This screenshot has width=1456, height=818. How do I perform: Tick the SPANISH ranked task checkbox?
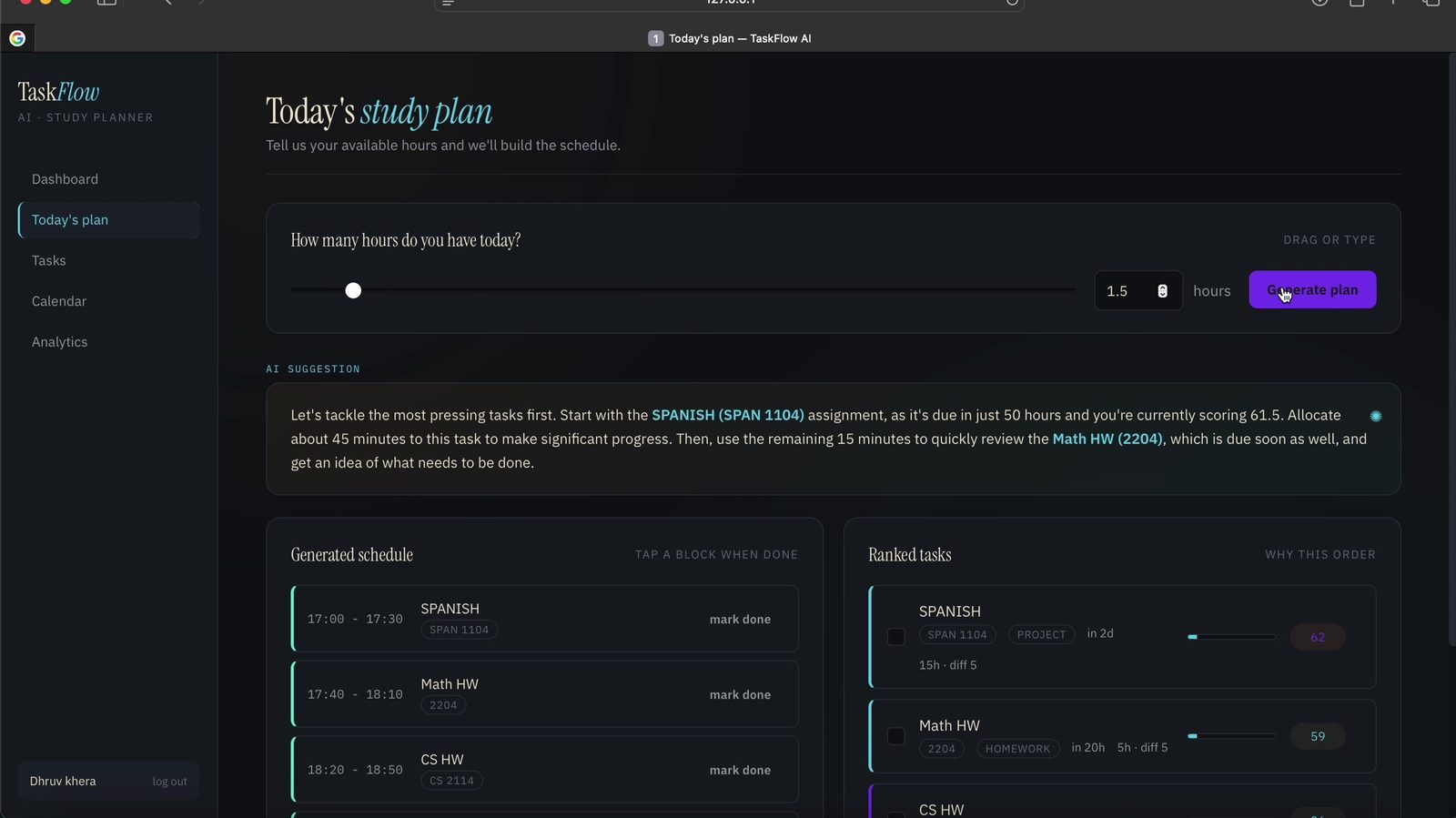pyautogui.click(x=896, y=637)
